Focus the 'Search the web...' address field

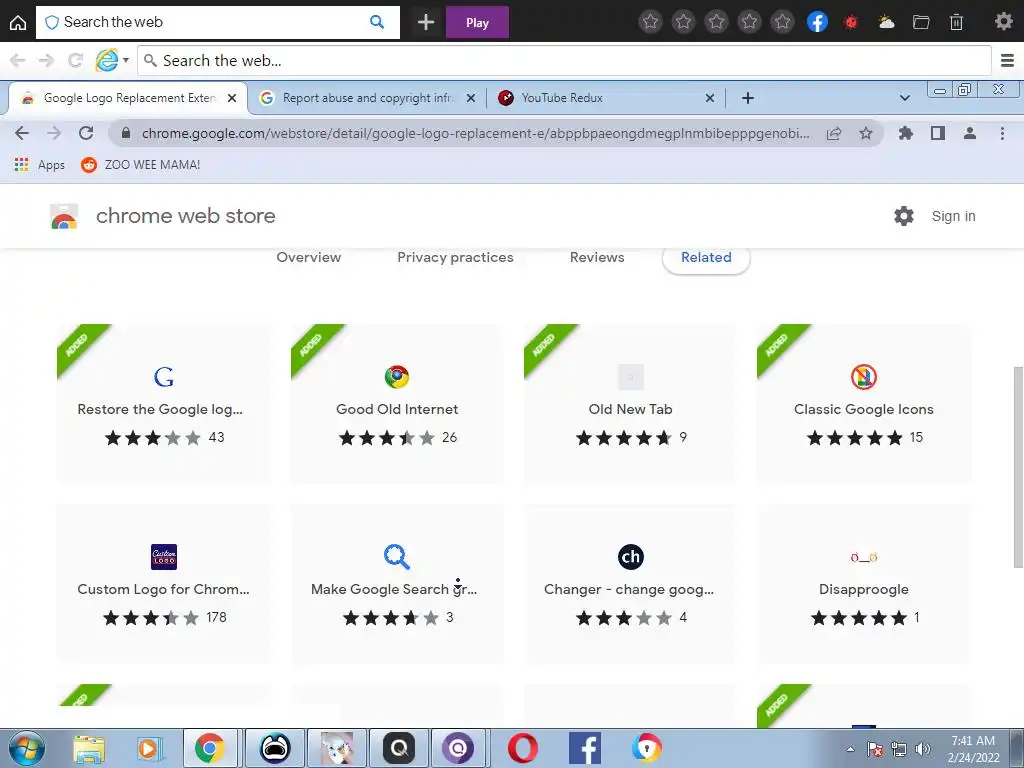tap(565, 61)
